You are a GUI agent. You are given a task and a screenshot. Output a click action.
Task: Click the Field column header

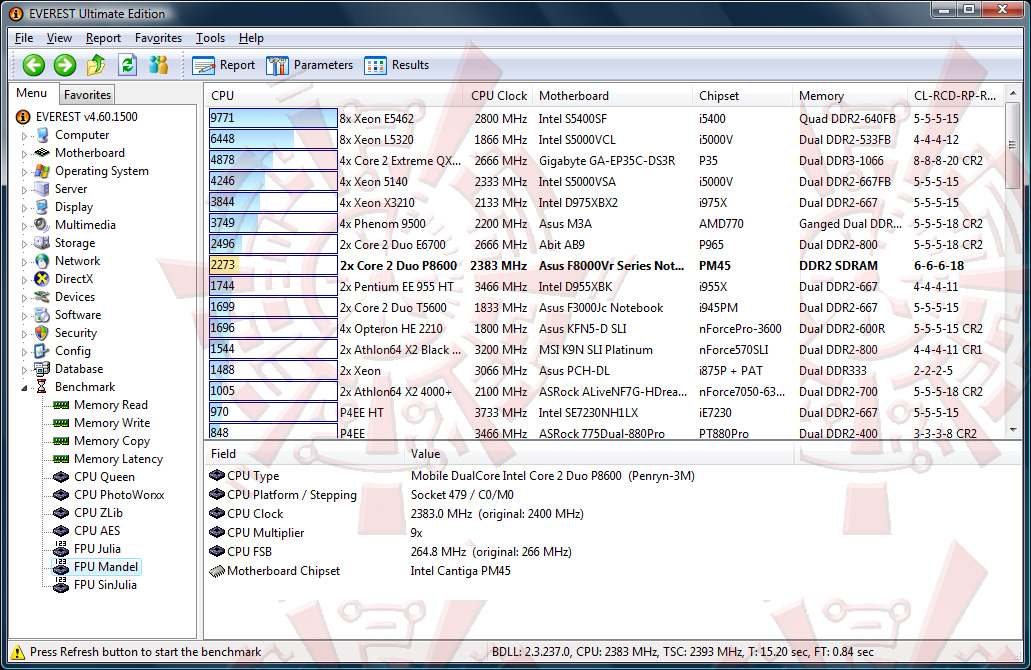point(304,454)
